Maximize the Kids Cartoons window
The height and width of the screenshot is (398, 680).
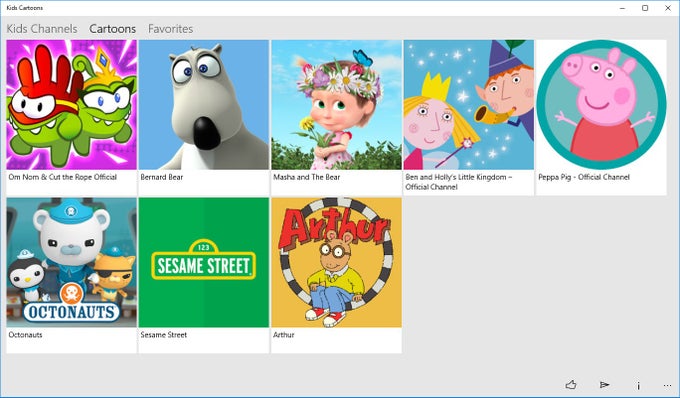645,8
